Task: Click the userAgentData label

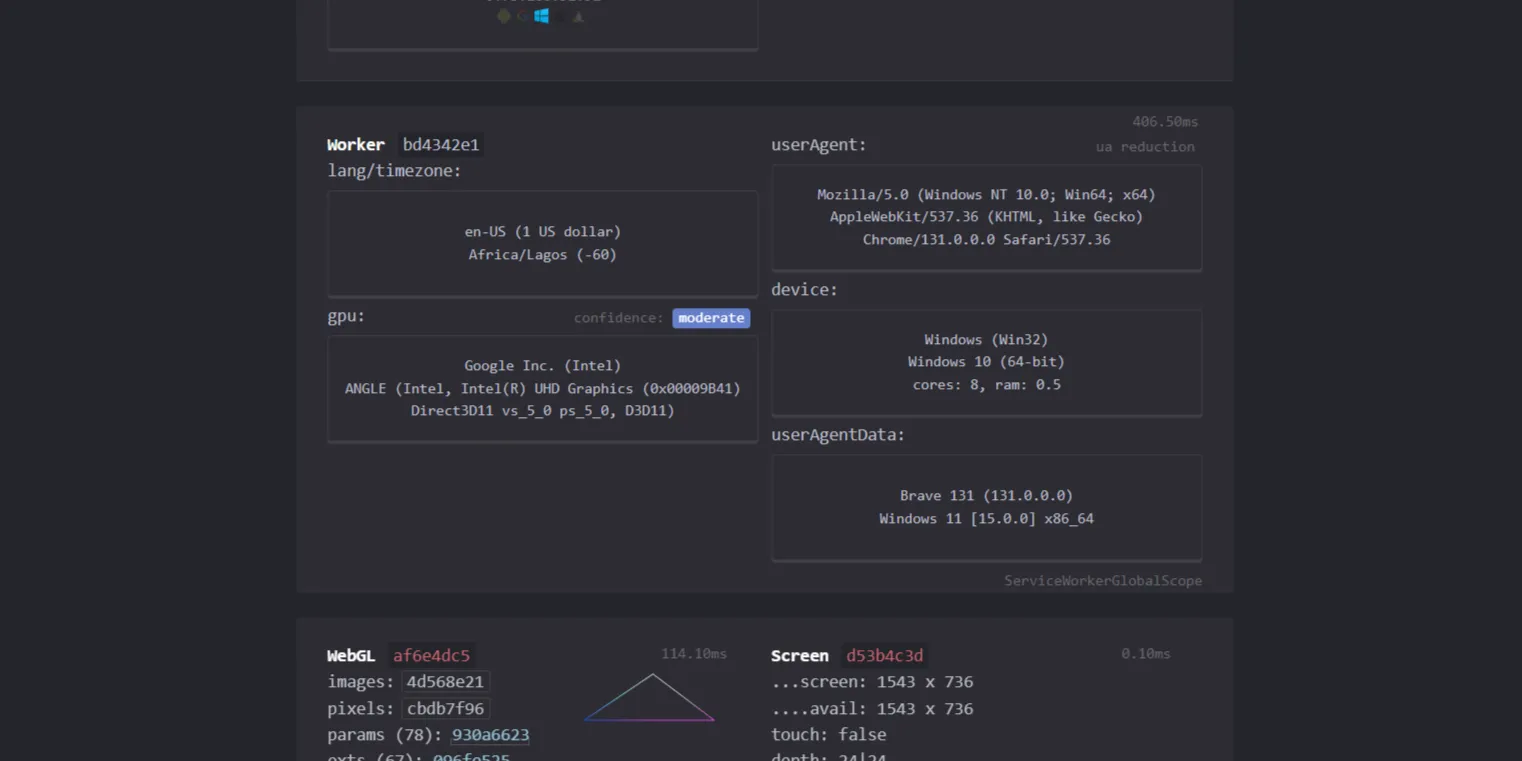Action: (838, 435)
